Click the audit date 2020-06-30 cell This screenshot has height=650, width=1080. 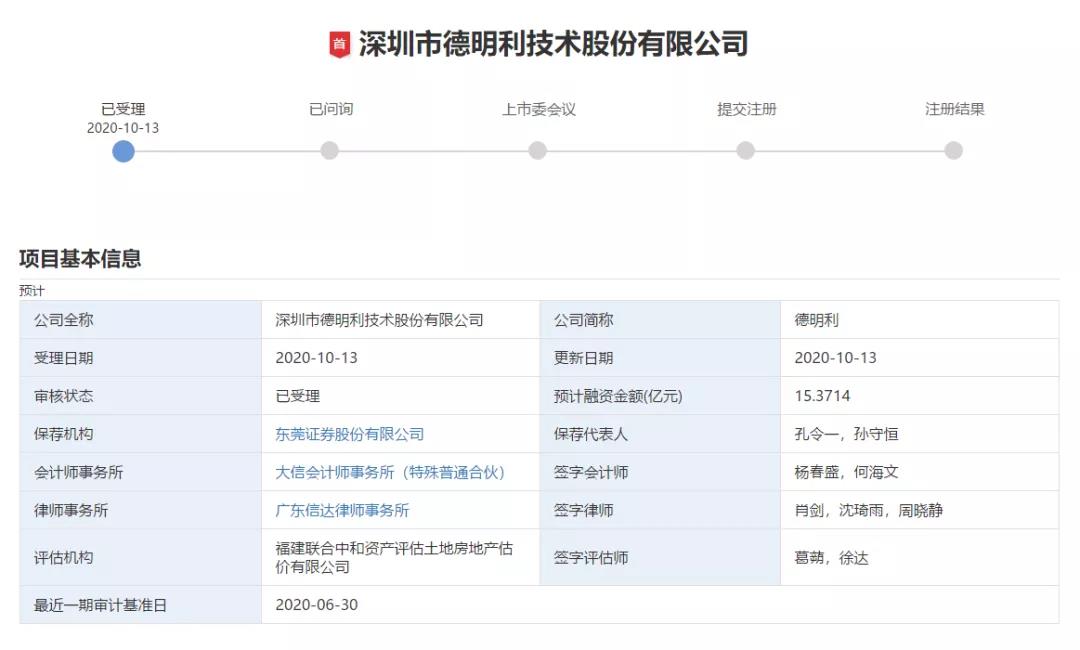[x=316, y=604]
